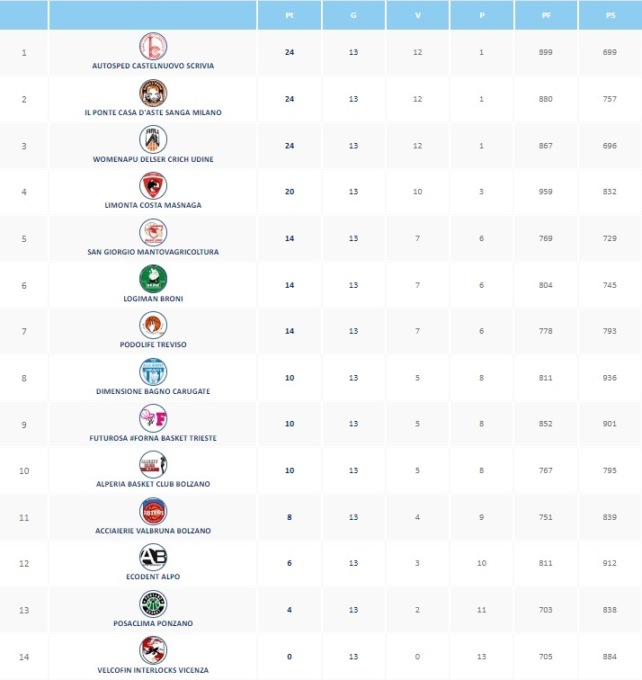Open the green Logiman Broni logo

153,279
